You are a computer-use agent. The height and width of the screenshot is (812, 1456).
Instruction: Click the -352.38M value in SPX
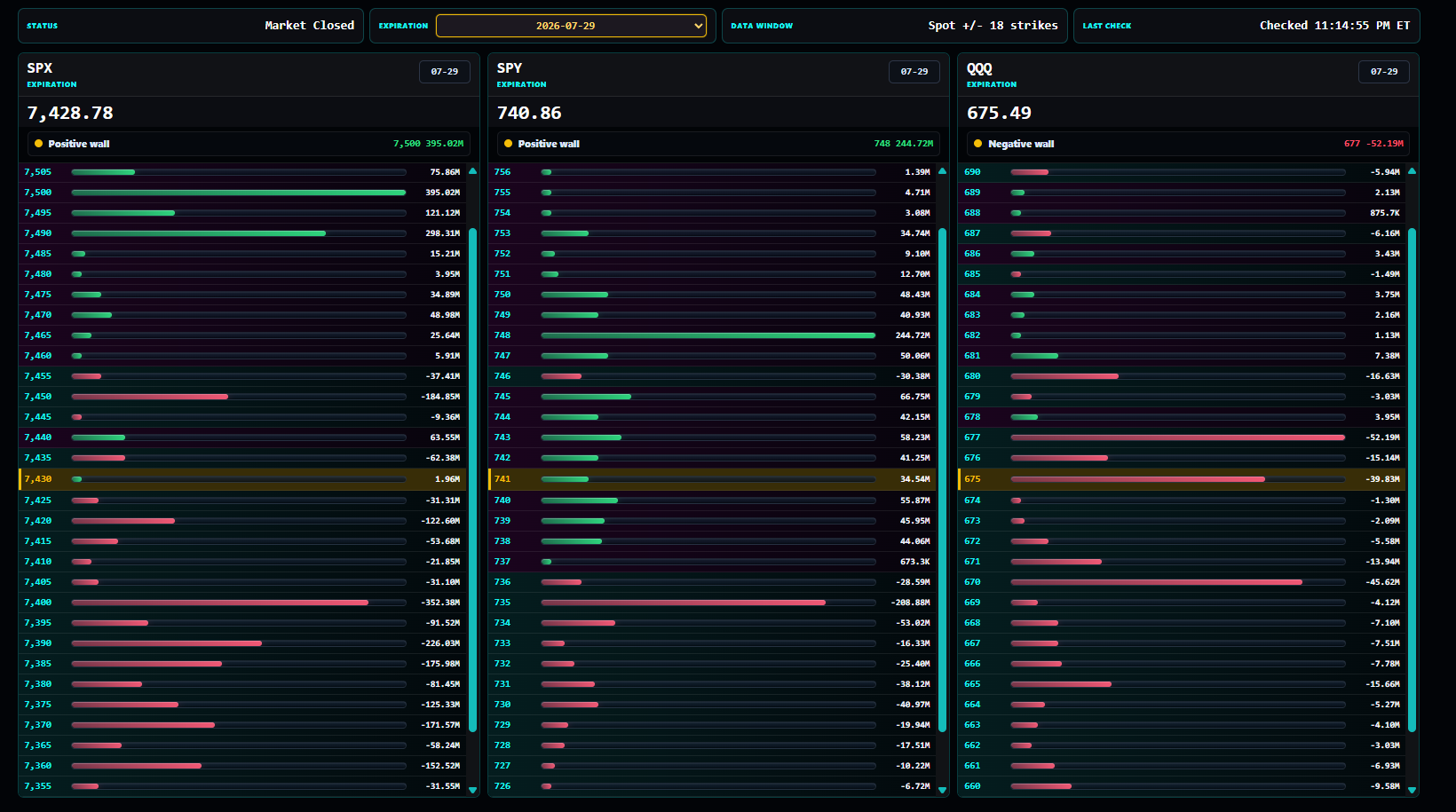point(440,603)
